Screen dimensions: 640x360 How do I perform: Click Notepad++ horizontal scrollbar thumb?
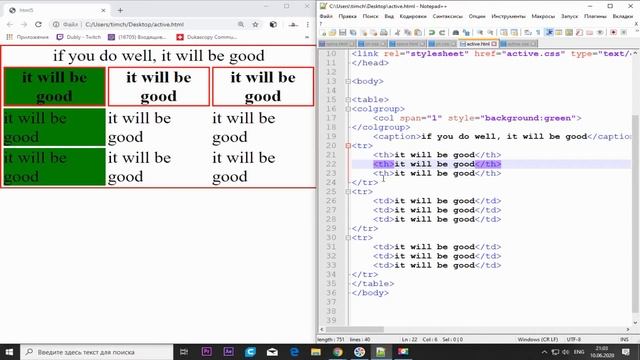(354, 329)
